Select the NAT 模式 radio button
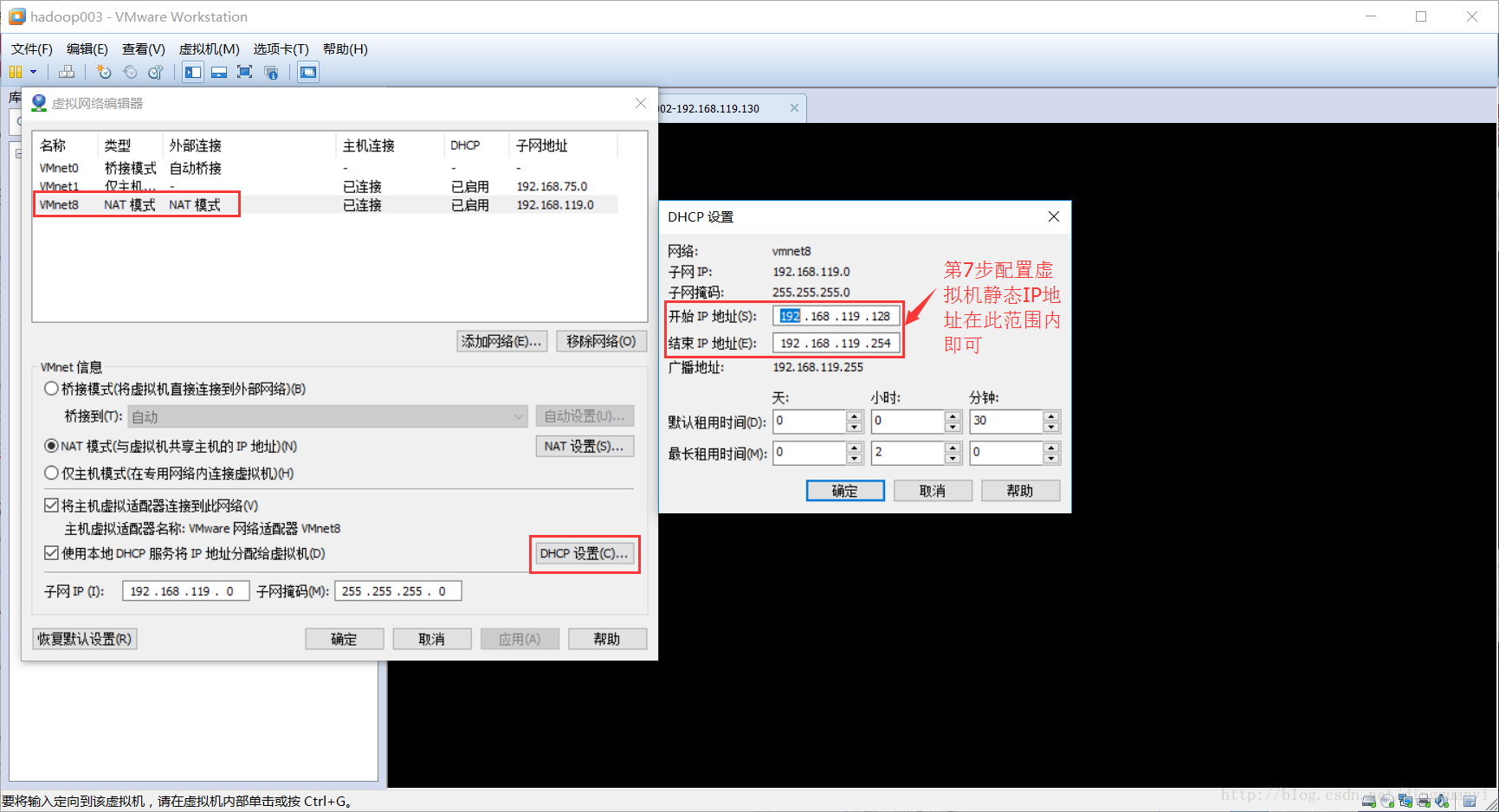1499x812 pixels. point(52,446)
